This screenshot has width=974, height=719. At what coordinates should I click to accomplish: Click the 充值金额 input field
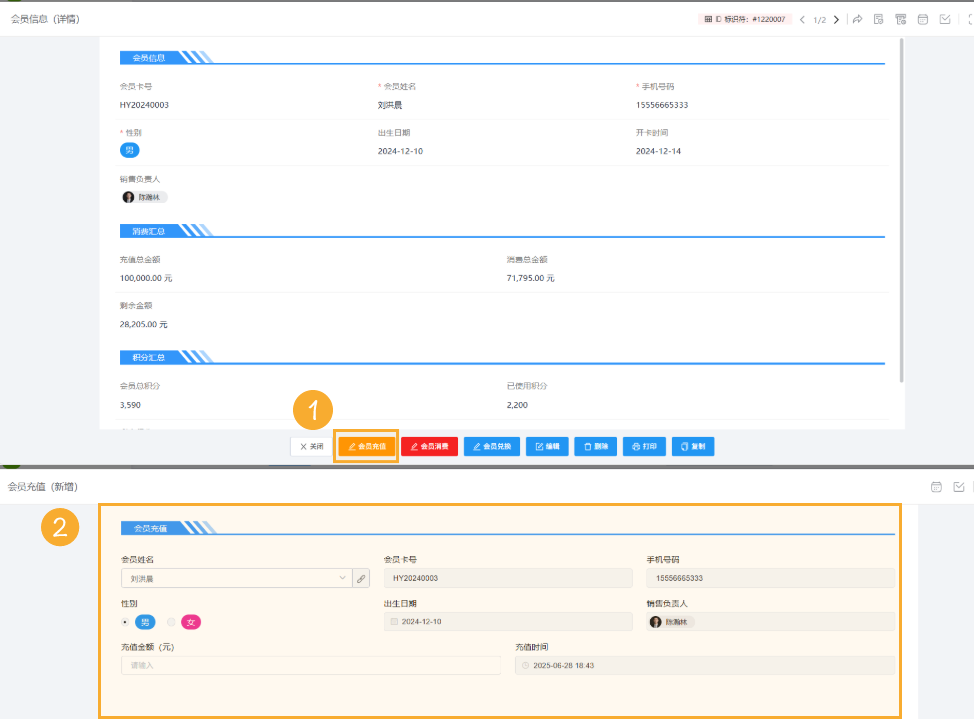[x=310, y=665]
